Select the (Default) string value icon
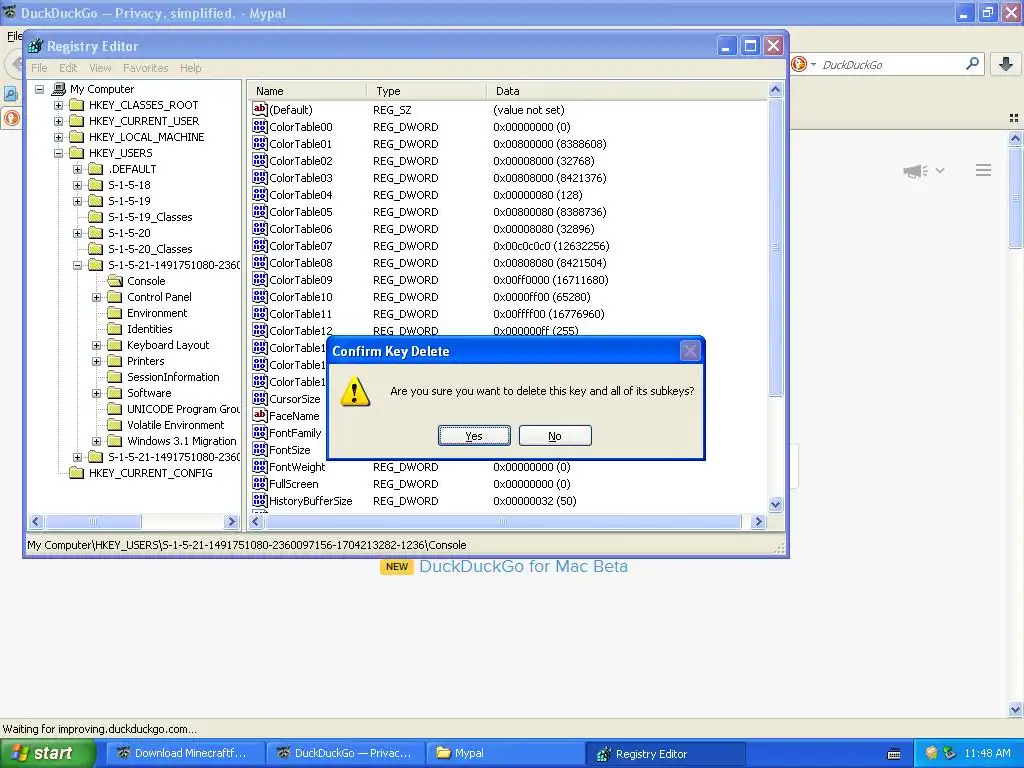The image size is (1024, 768). (x=260, y=110)
